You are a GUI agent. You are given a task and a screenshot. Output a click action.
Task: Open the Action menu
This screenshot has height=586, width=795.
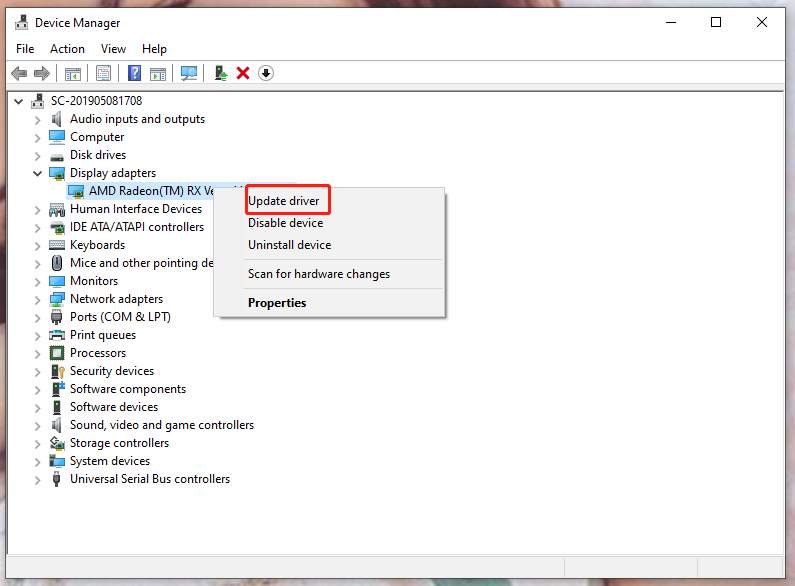[x=67, y=49]
